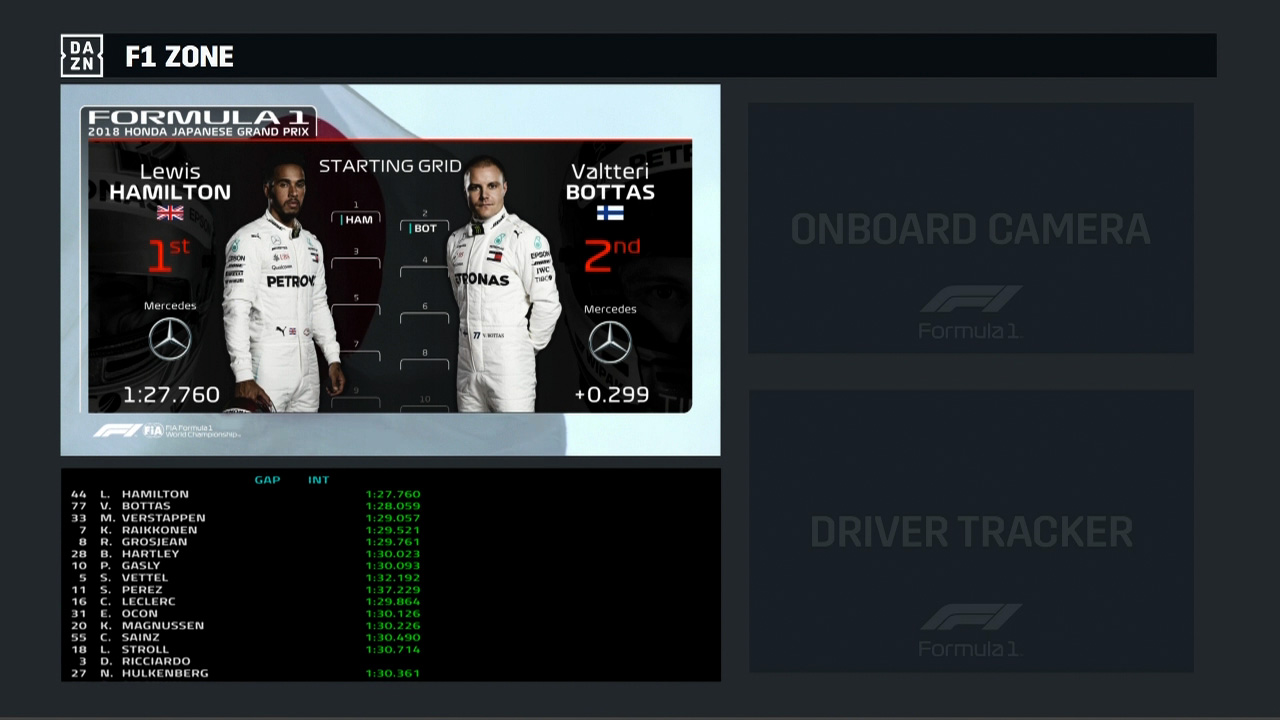Click the HAM grid slot in video

coord(356,219)
